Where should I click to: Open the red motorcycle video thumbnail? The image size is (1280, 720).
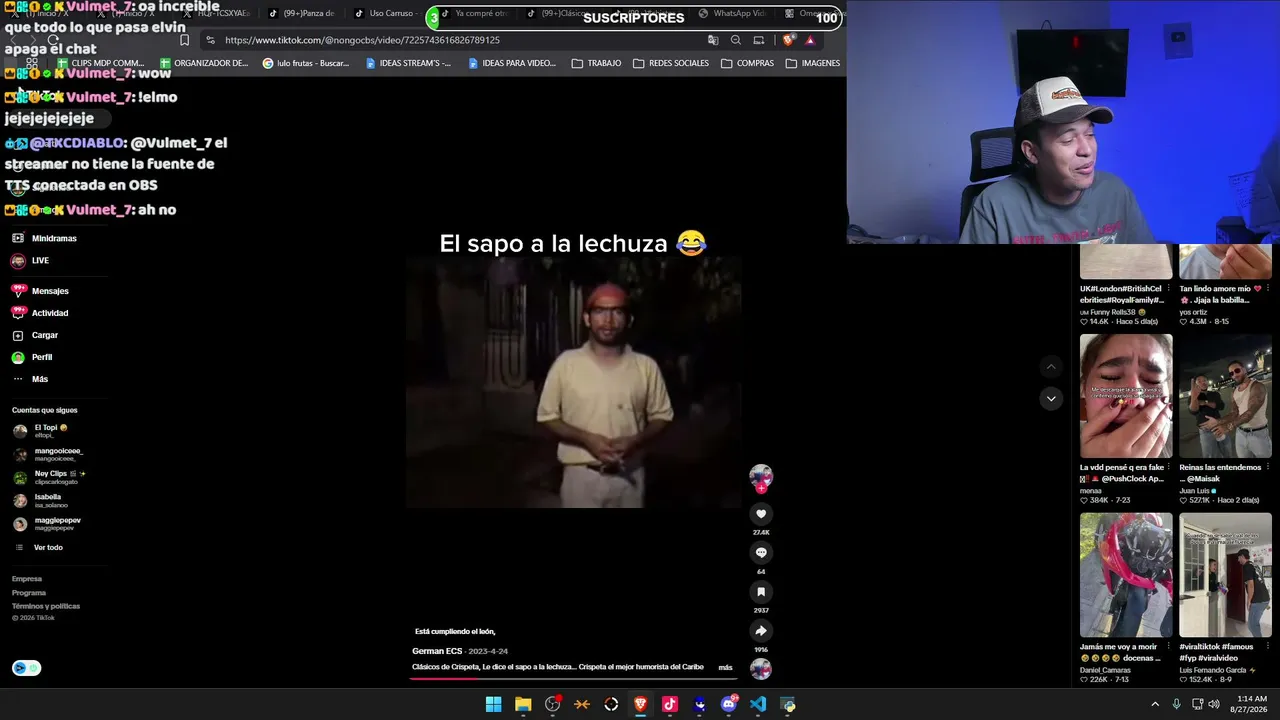1126,575
